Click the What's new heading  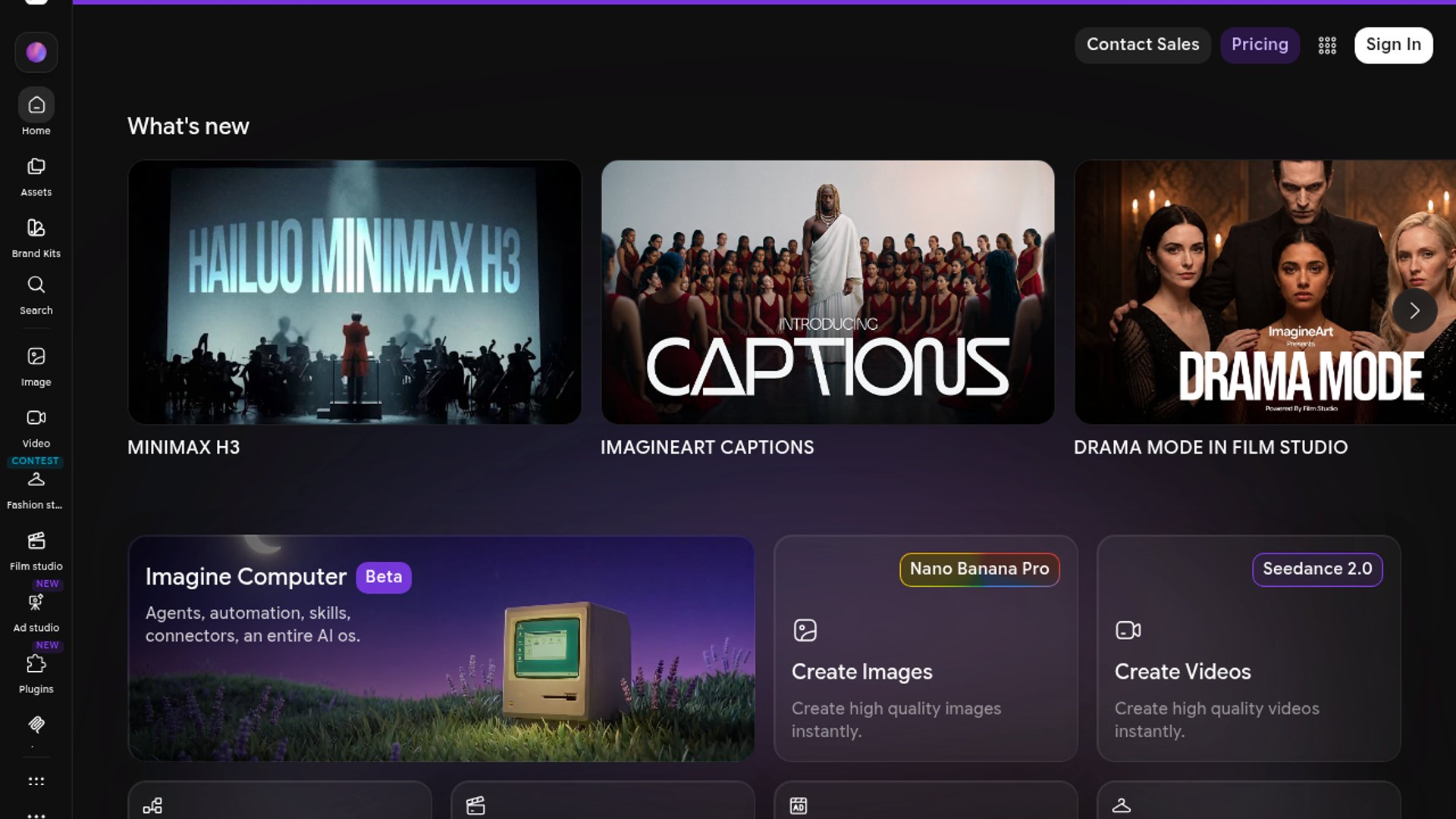tap(188, 126)
